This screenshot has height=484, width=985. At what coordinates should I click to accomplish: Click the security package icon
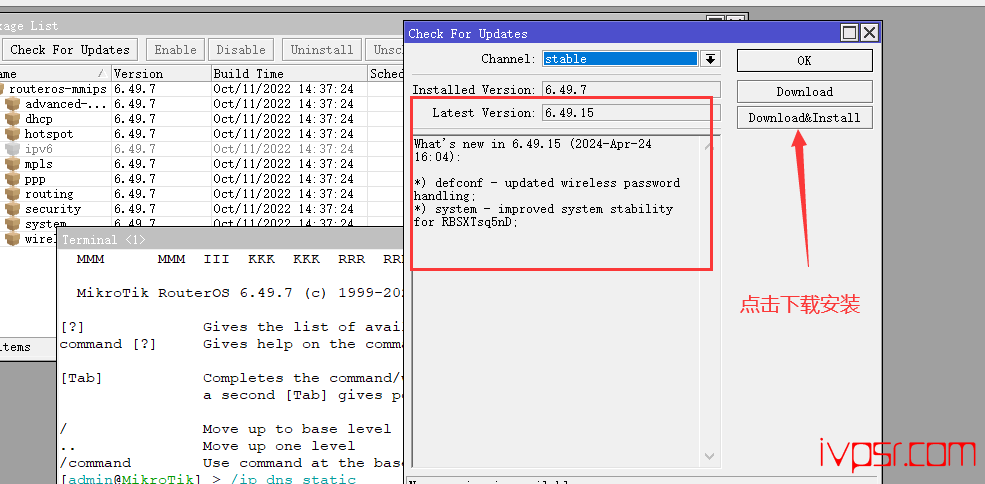point(13,209)
